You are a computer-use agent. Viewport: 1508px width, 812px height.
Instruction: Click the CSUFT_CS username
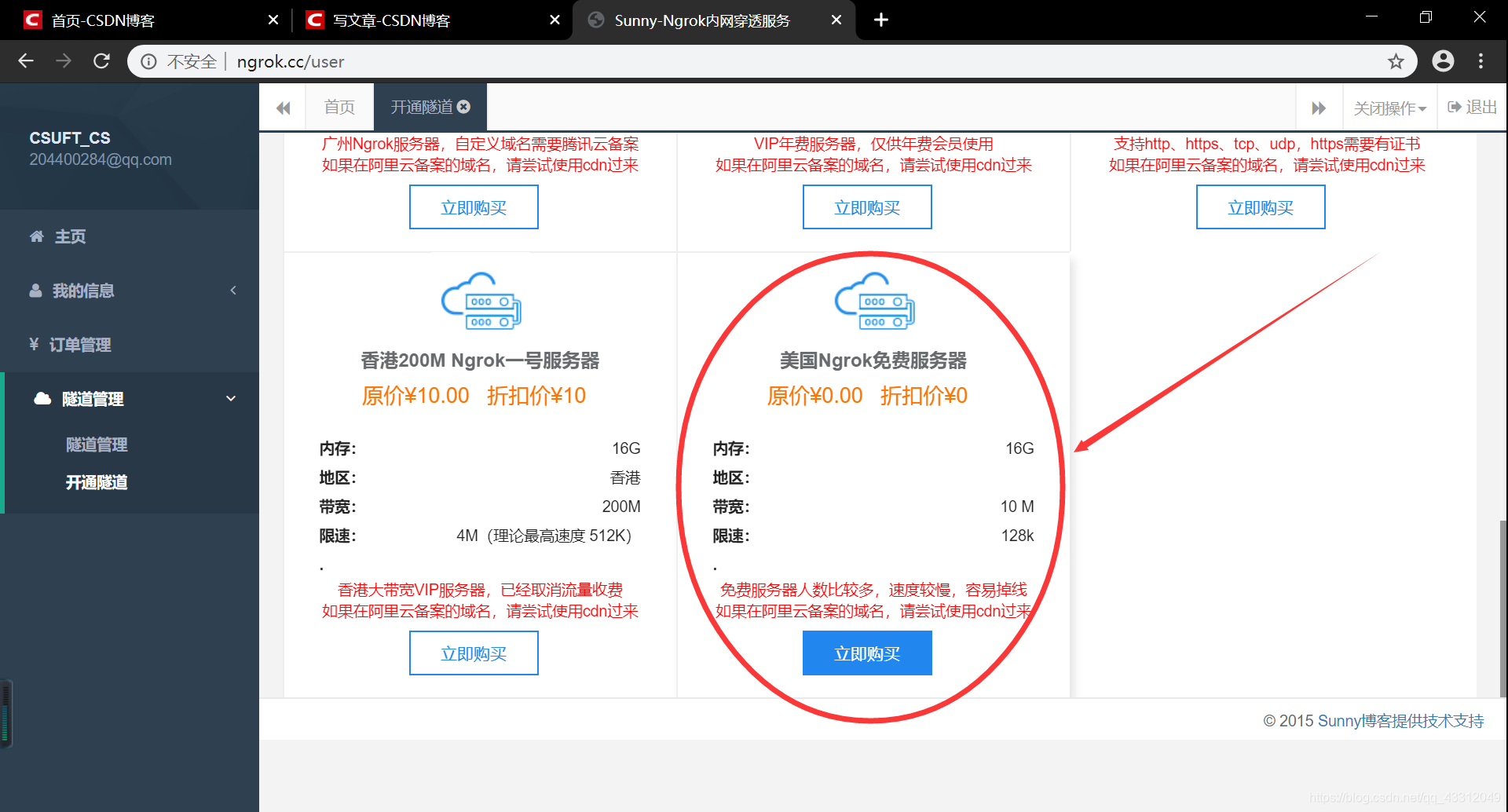click(x=70, y=138)
